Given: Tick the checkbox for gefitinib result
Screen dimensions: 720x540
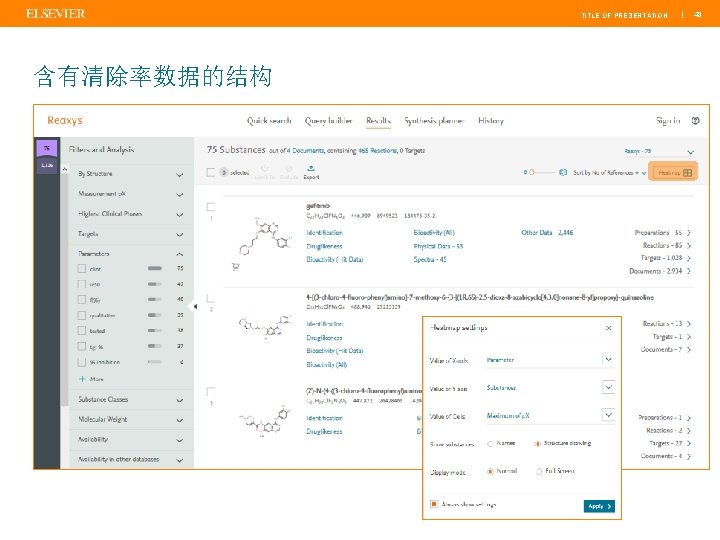Looking at the screenshot, I should [x=211, y=207].
